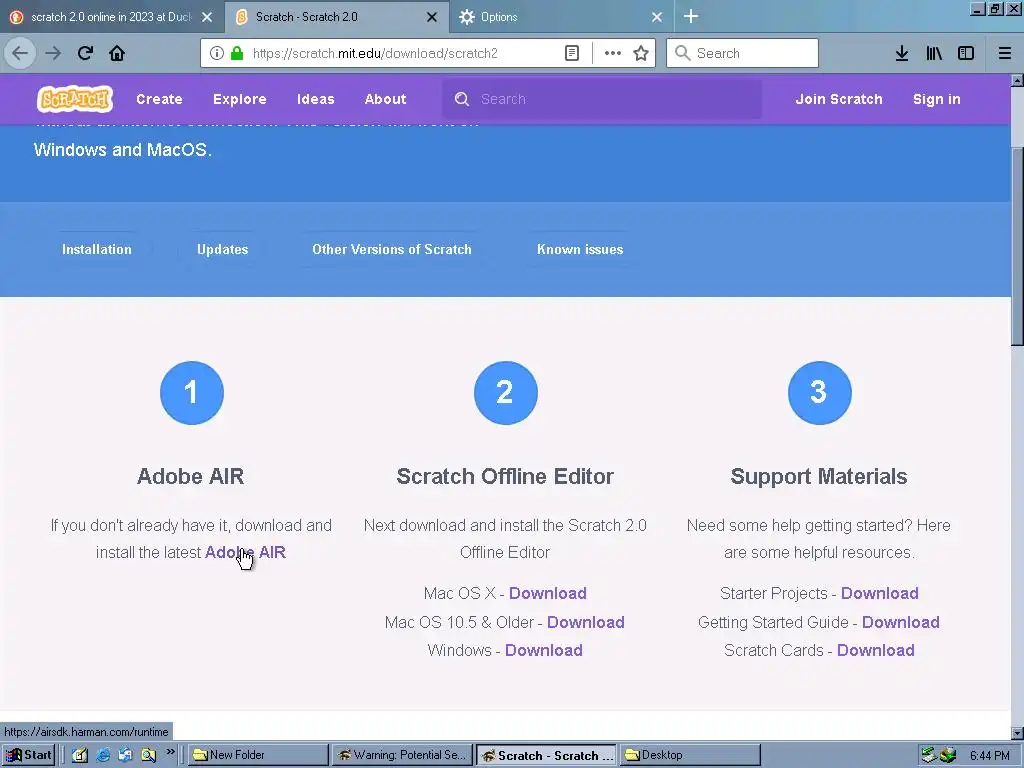Focus the Scratch site search field
This screenshot has height=768, width=1024.
click(x=602, y=99)
